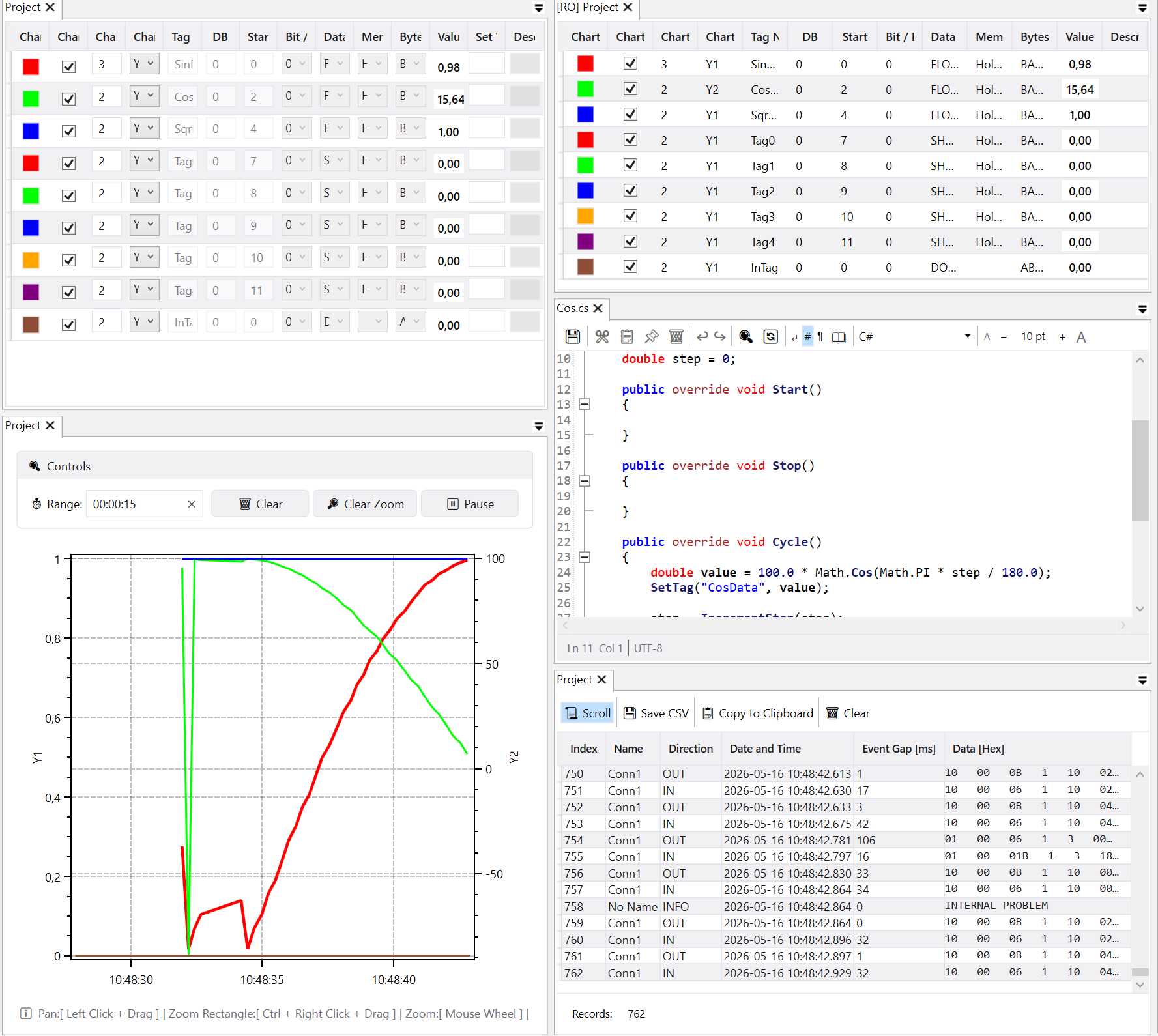Pause the chart recording
Image resolution: width=1158 pixels, height=1036 pixels.
[x=470, y=504]
